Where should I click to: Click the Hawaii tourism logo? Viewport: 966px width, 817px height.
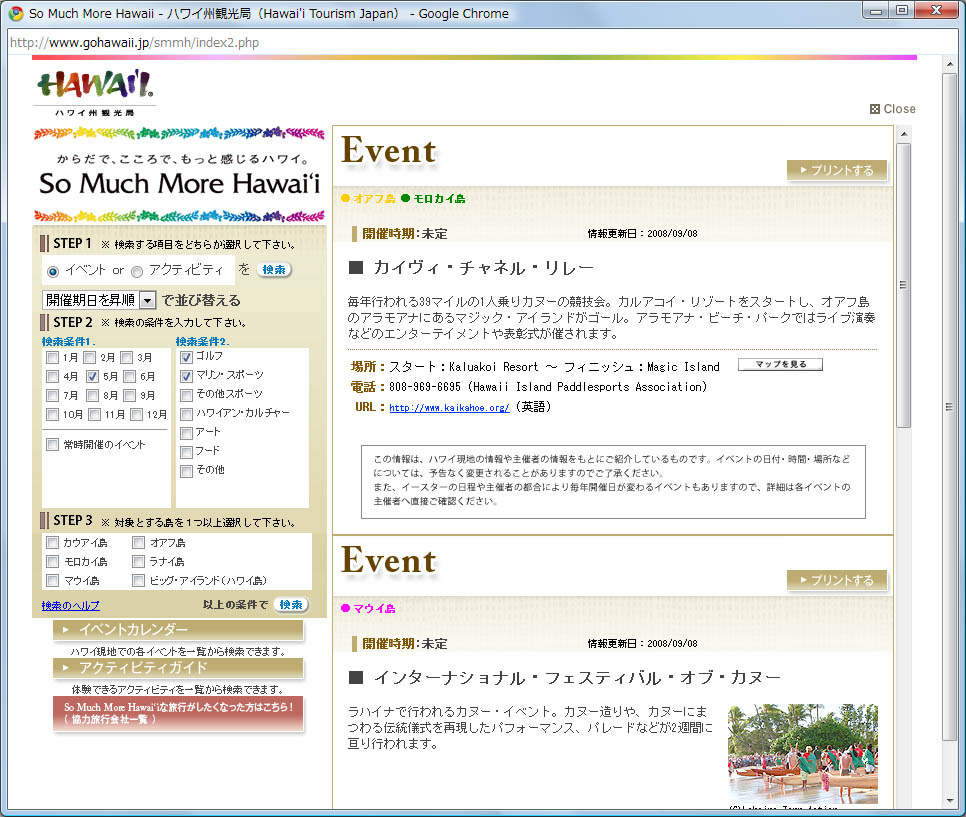click(x=95, y=92)
